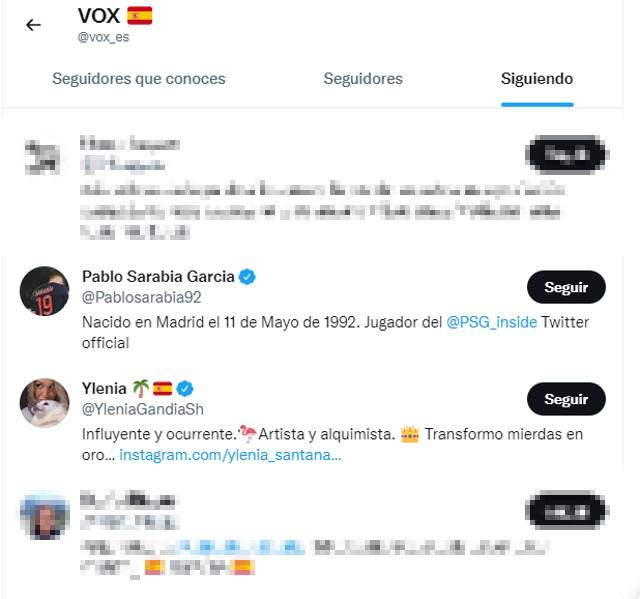640x599 pixels.
Task: Open Pablo Sarabia Garcia's profile picture
Action: click(x=44, y=291)
